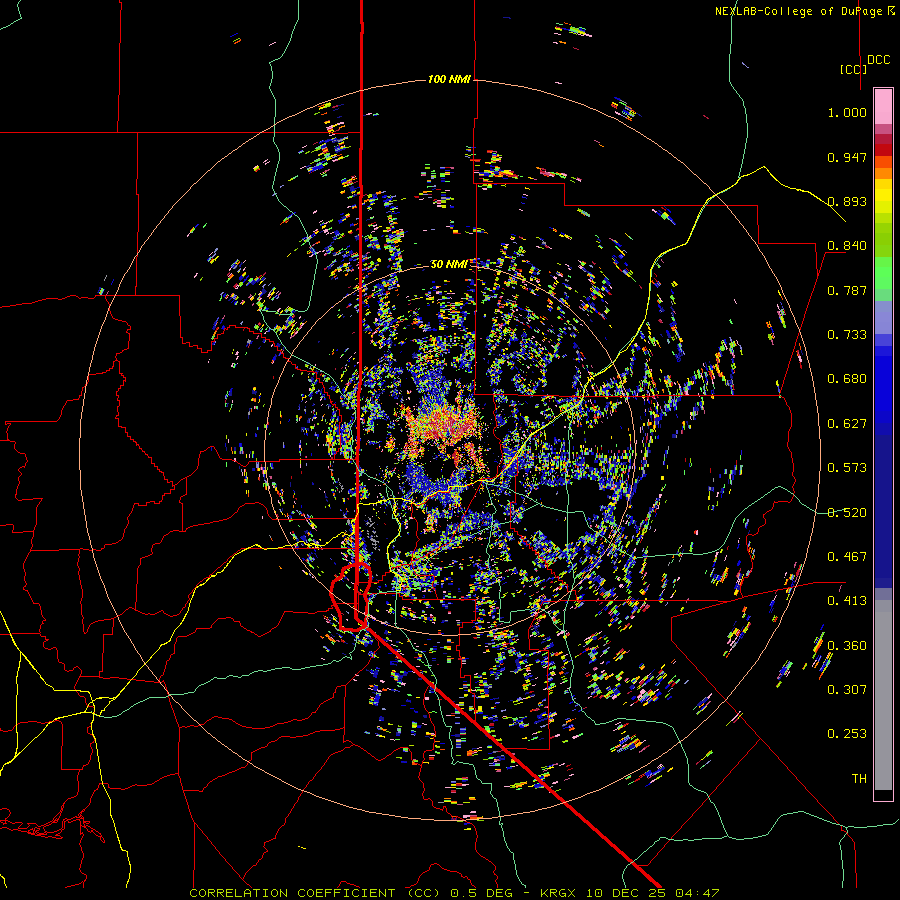Select the 0.787 color scale value
This screenshot has width=900, height=900.
pos(847,290)
